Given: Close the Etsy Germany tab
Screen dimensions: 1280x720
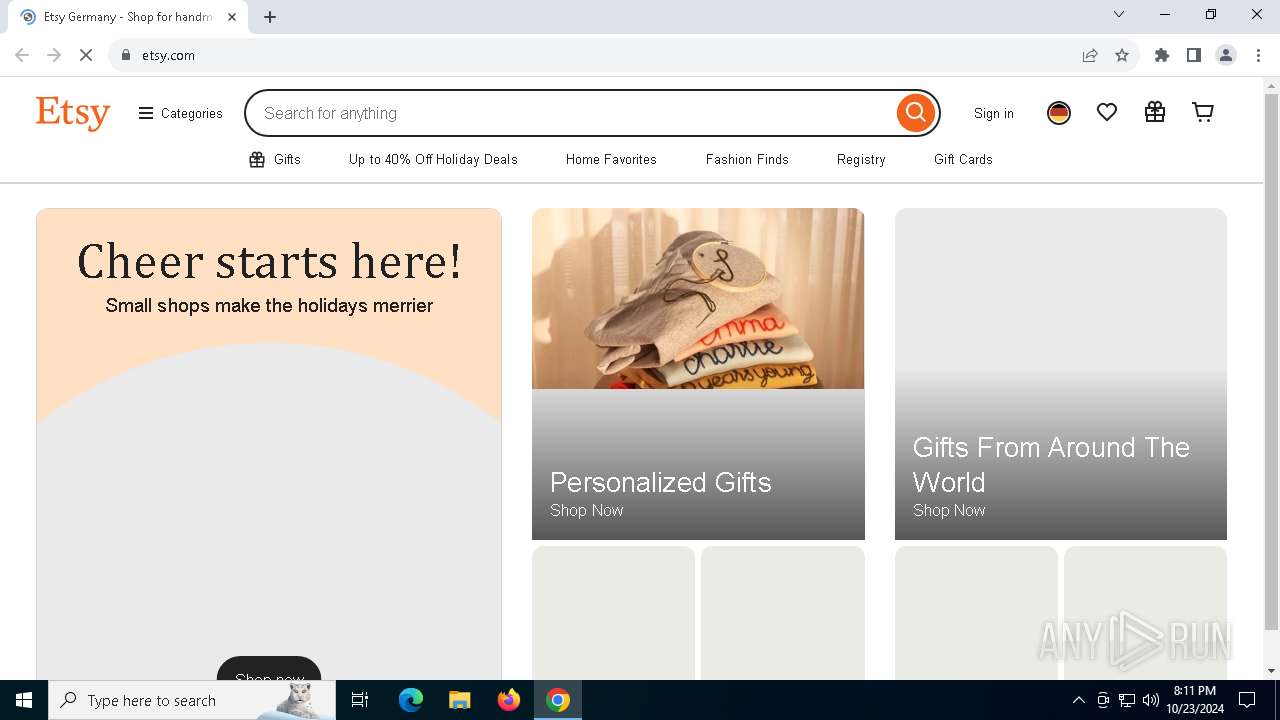Looking at the screenshot, I should (x=232, y=17).
